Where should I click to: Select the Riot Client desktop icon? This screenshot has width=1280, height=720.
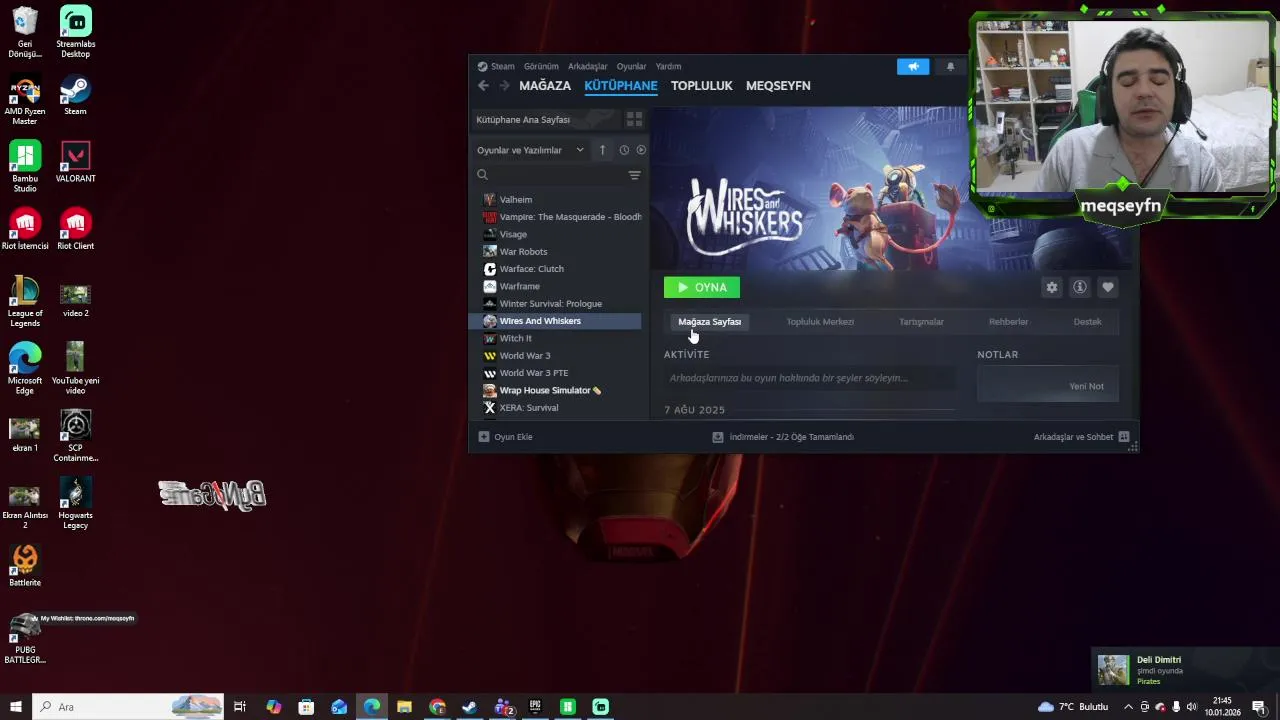point(75,229)
